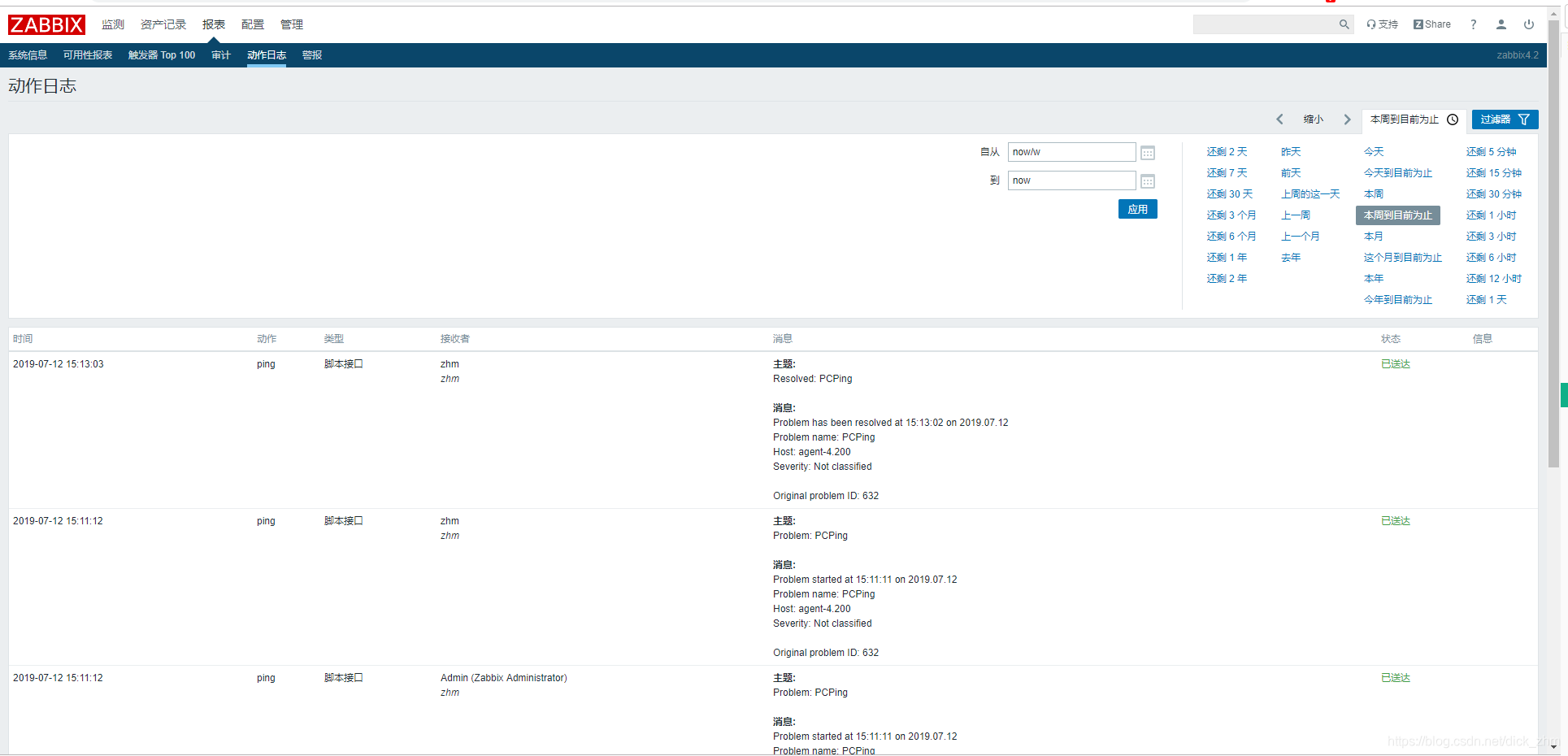The height and width of the screenshot is (756, 1568).
Task: Select 还剩 6 个月 time range
Action: [1231, 237]
